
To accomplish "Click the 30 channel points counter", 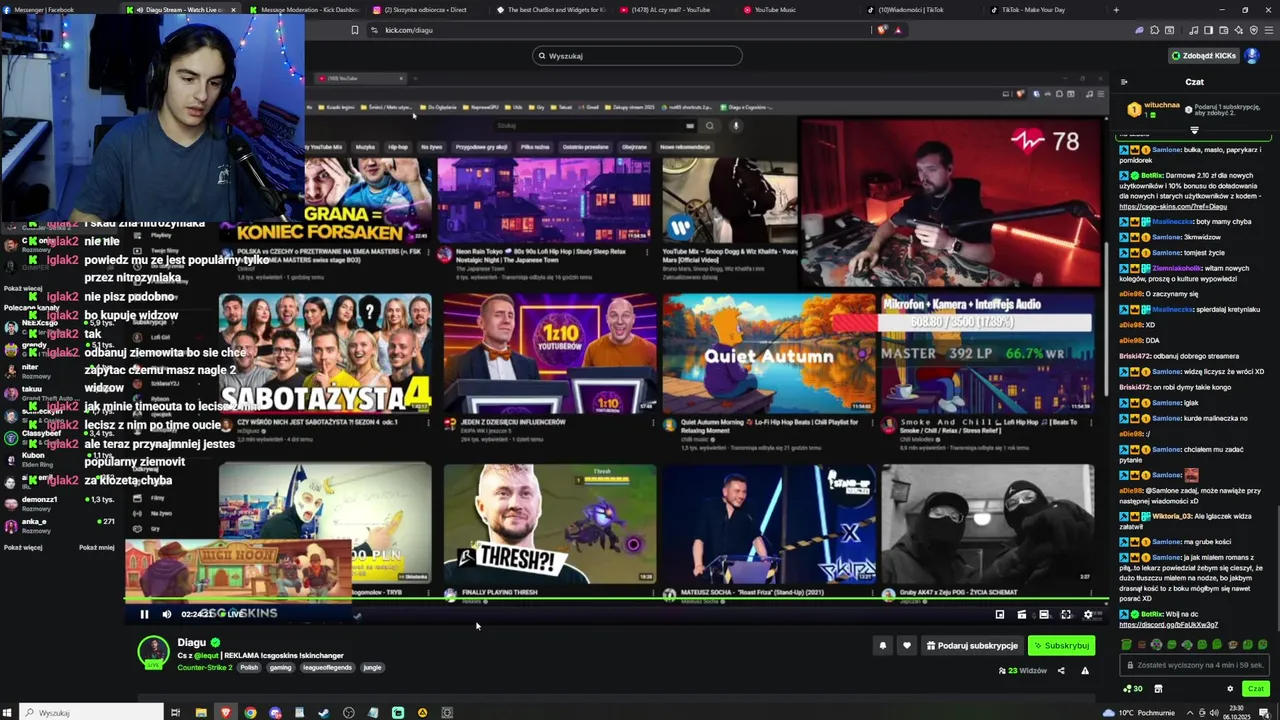I will tap(1133, 688).
